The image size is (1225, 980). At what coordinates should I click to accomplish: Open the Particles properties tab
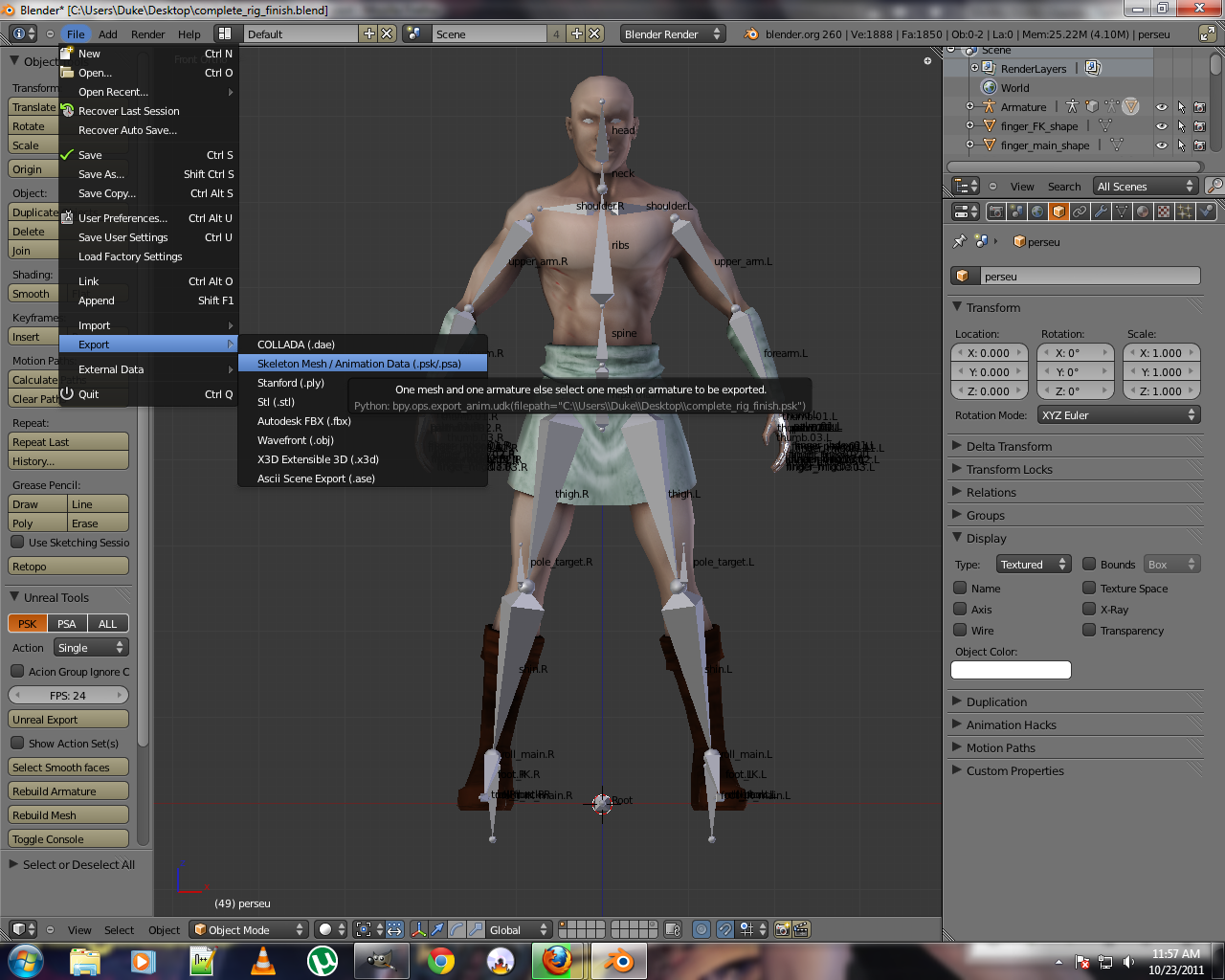pyautogui.click(x=1185, y=212)
